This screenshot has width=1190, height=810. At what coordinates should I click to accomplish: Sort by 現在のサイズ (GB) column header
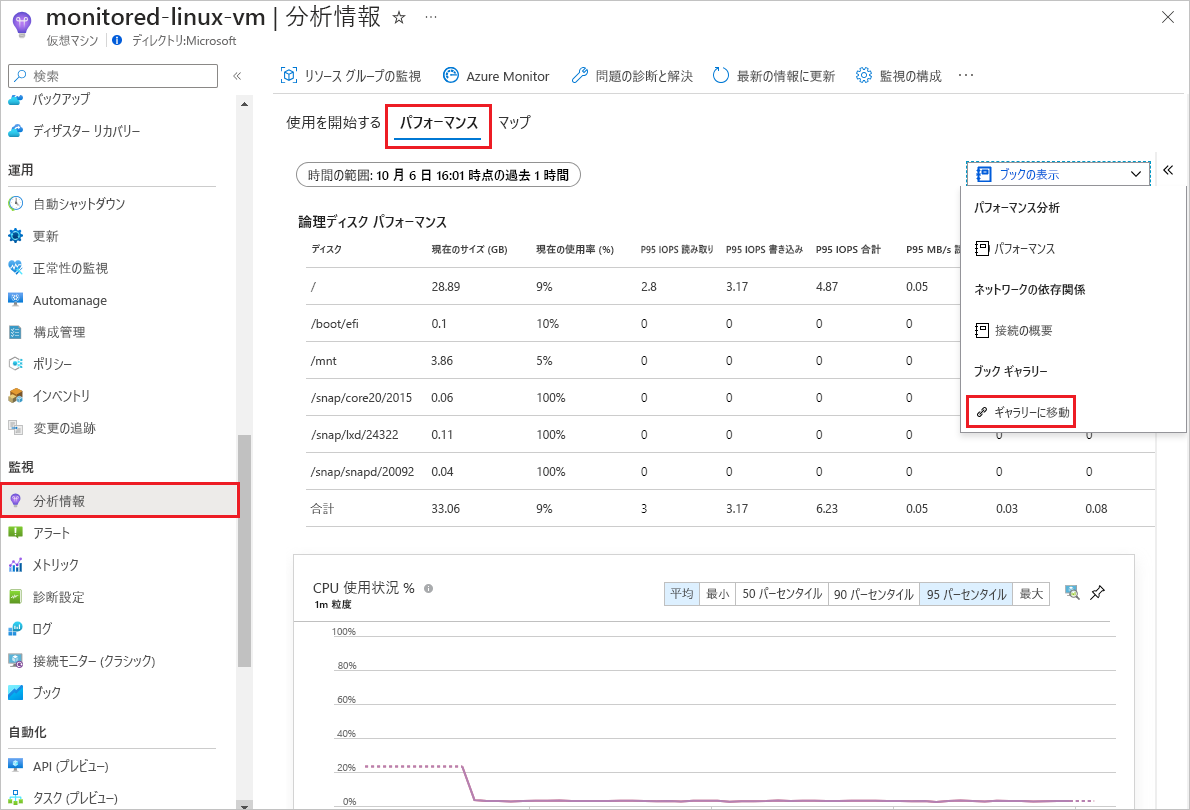point(469,249)
